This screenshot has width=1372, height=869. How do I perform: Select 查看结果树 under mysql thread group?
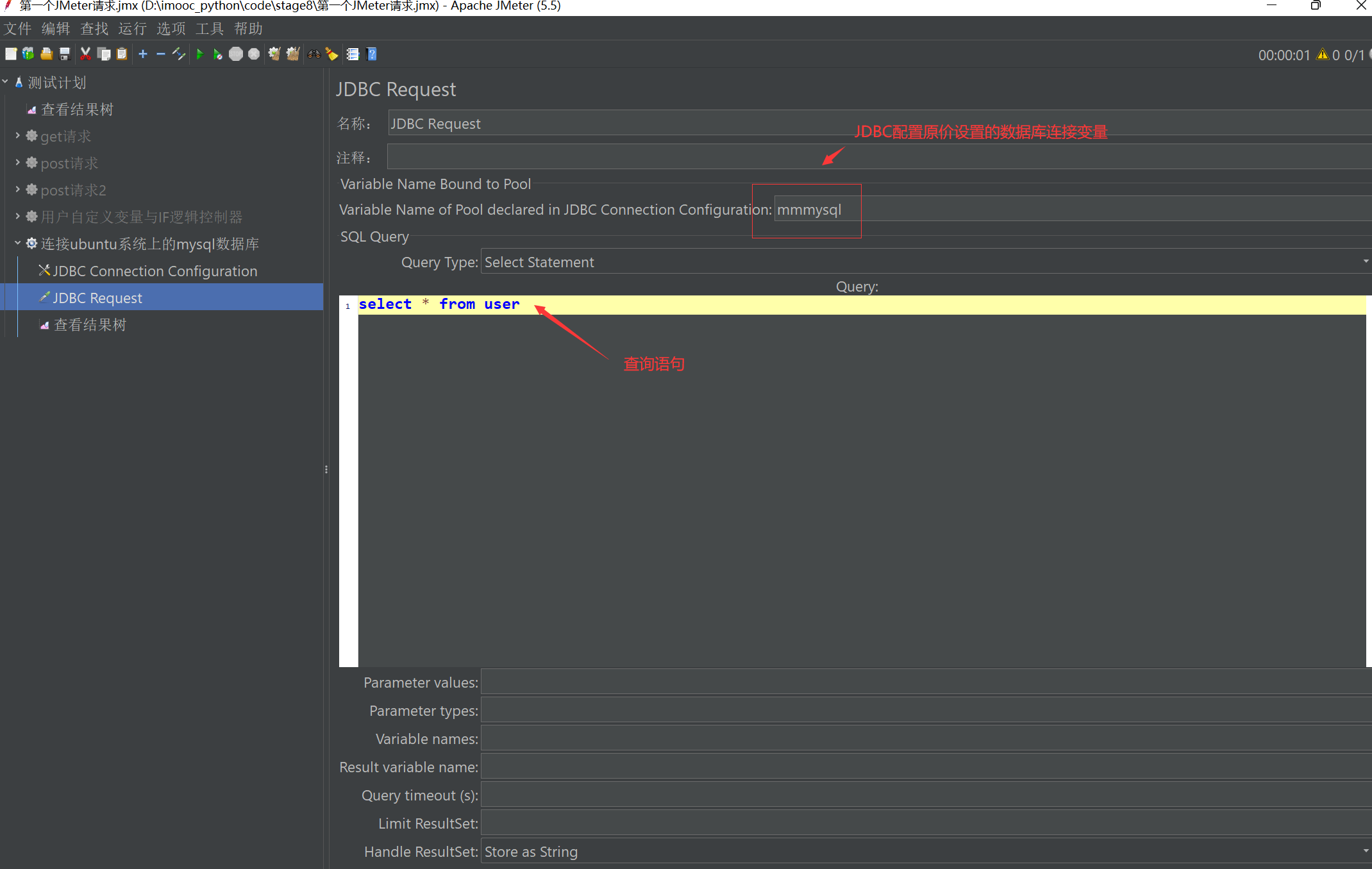pos(90,325)
